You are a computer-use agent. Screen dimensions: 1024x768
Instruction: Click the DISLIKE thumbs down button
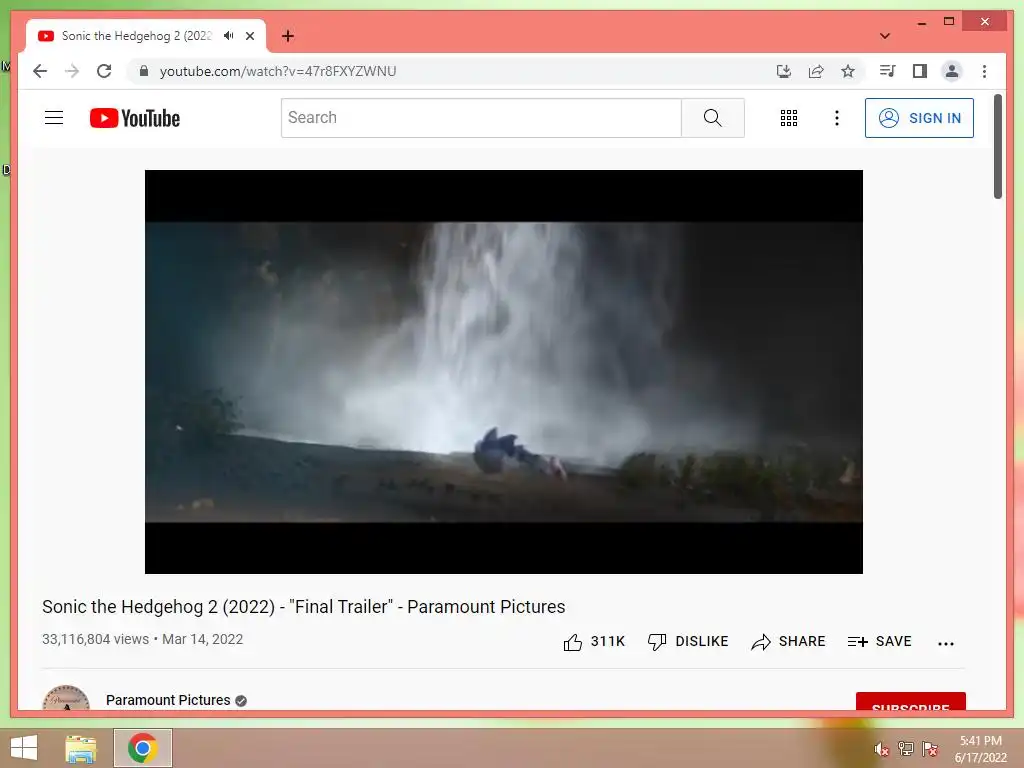point(688,642)
